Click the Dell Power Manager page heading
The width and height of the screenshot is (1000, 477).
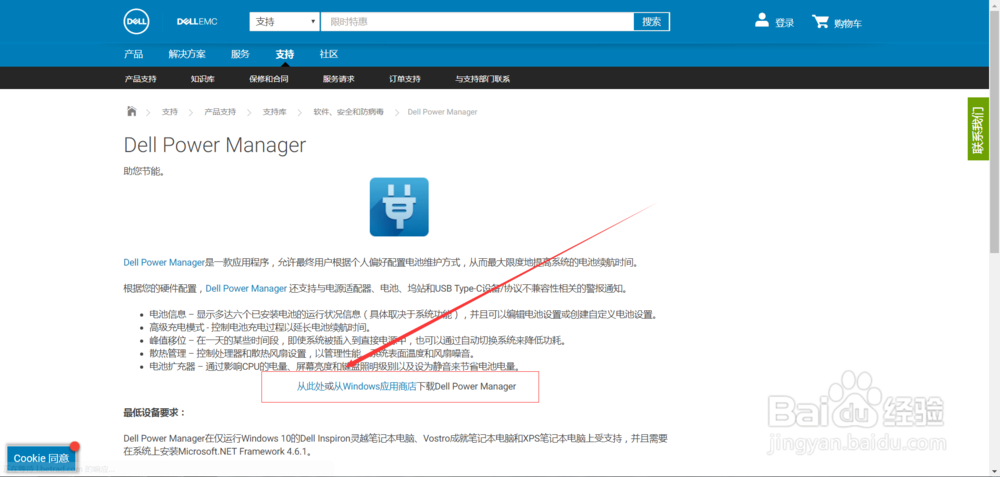(x=215, y=145)
